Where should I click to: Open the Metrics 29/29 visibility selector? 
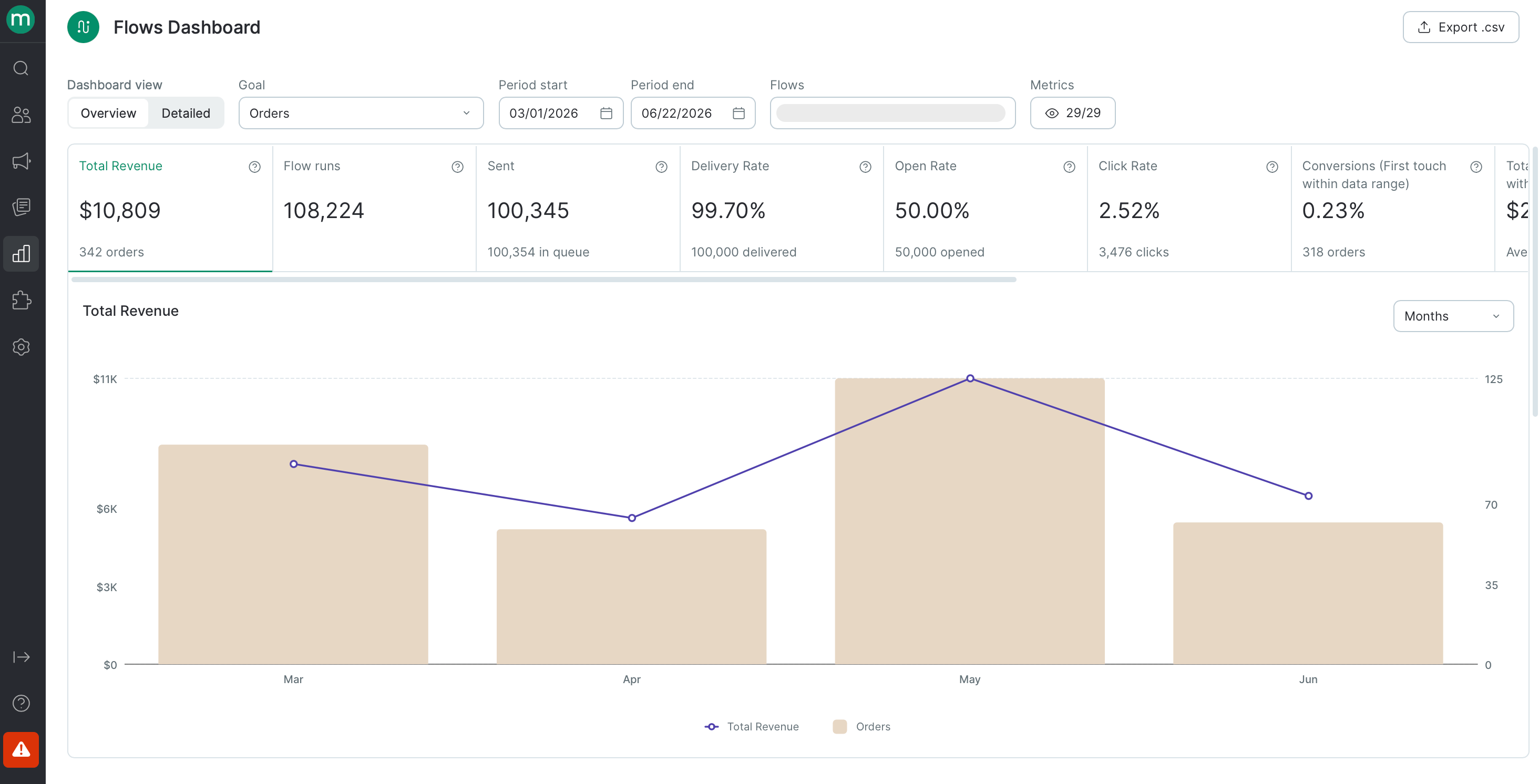tap(1072, 113)
